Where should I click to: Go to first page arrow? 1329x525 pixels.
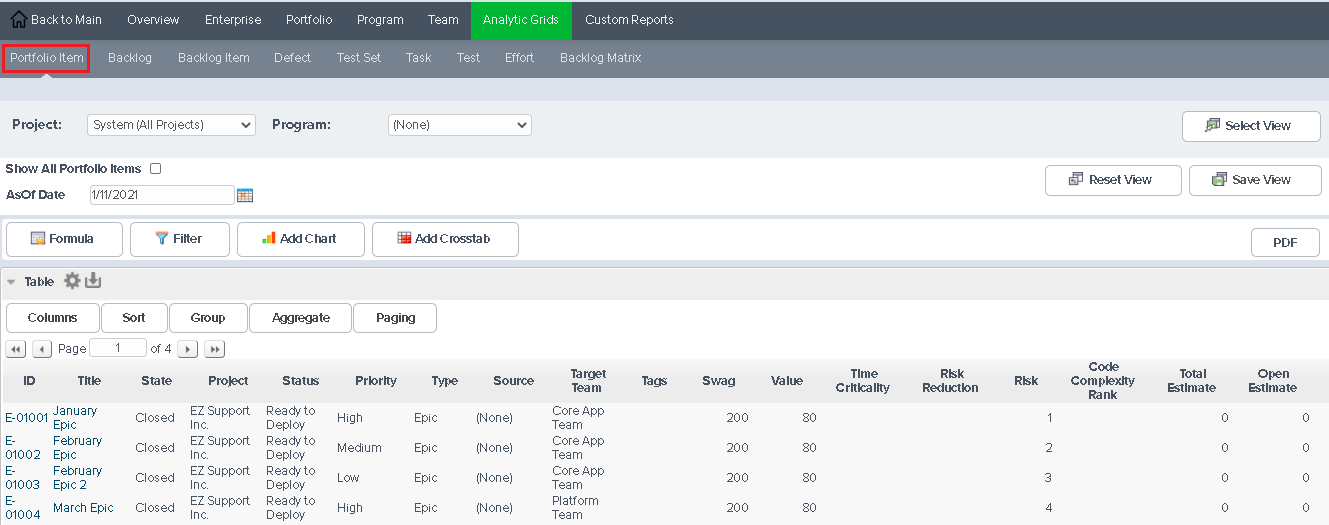tap(16, 349)
